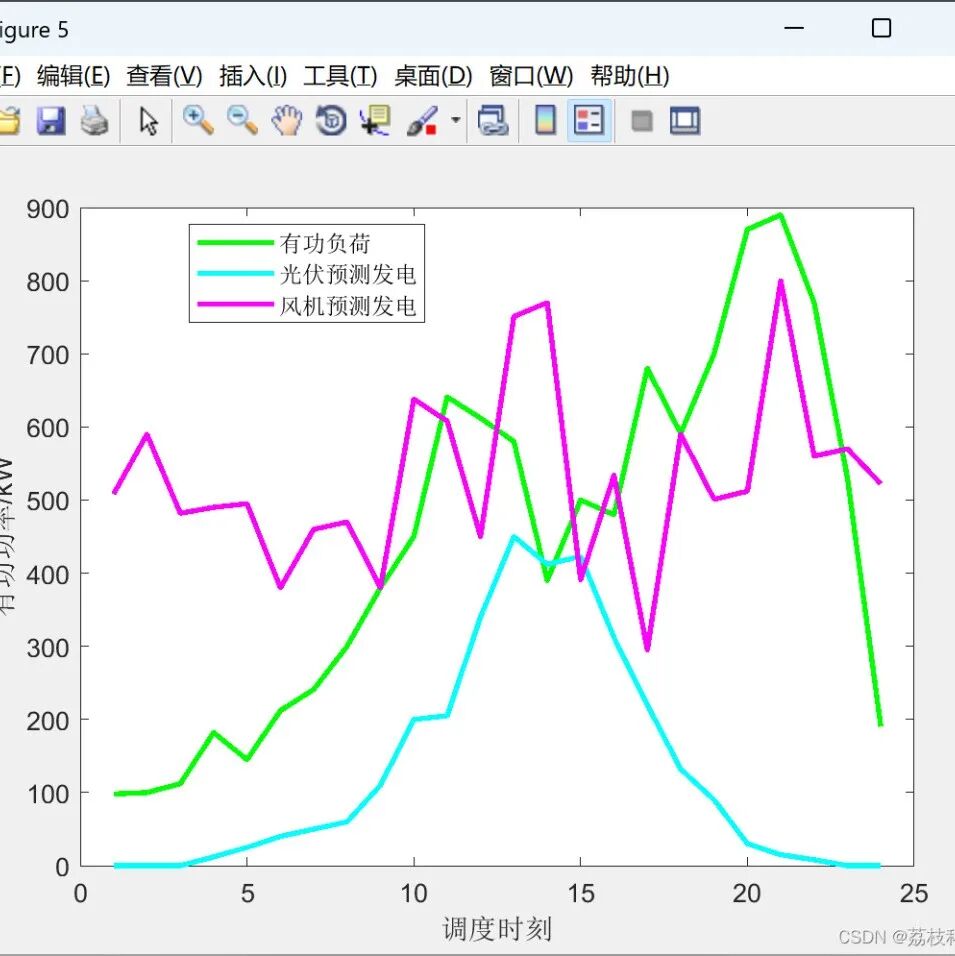This screenshot has width=955, height=956.
Task: Click the x-axis tick label 10
Action: pyautogui.click(x=413, y=894)
